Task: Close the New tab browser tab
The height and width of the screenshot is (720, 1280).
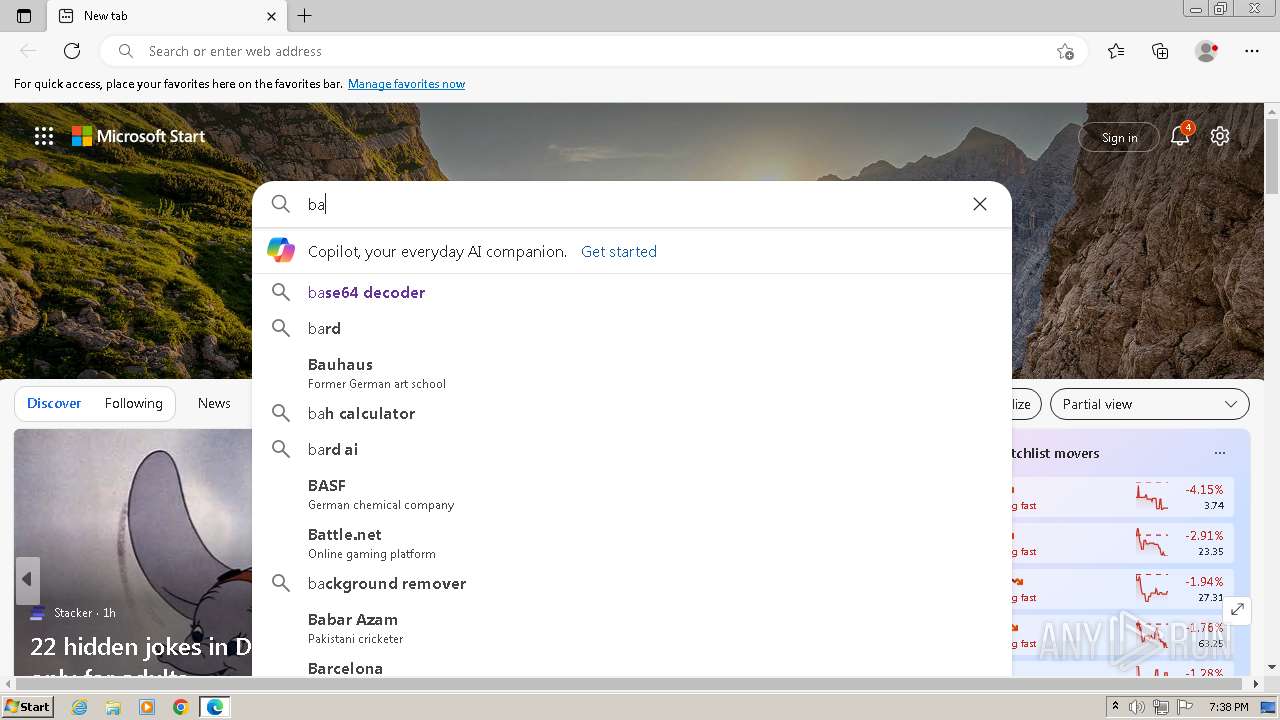Action: (272, 16)
